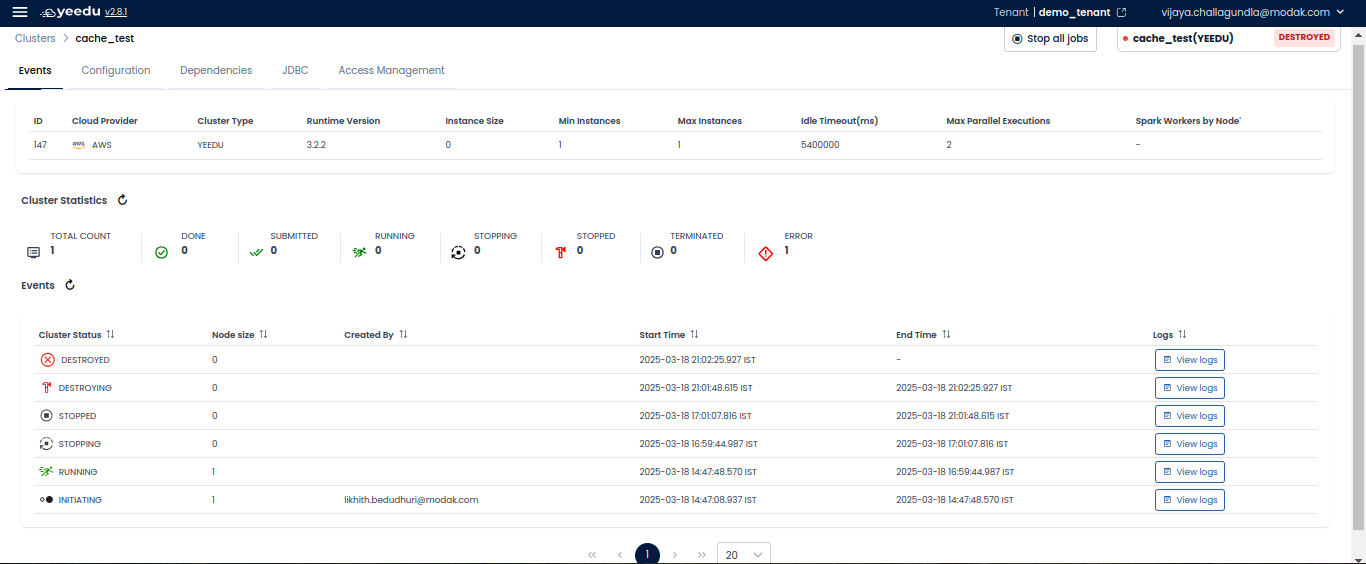Screen dimensions: 1366x564
Task: Click the DESTROYING status icon
Action: coord(46,388)
